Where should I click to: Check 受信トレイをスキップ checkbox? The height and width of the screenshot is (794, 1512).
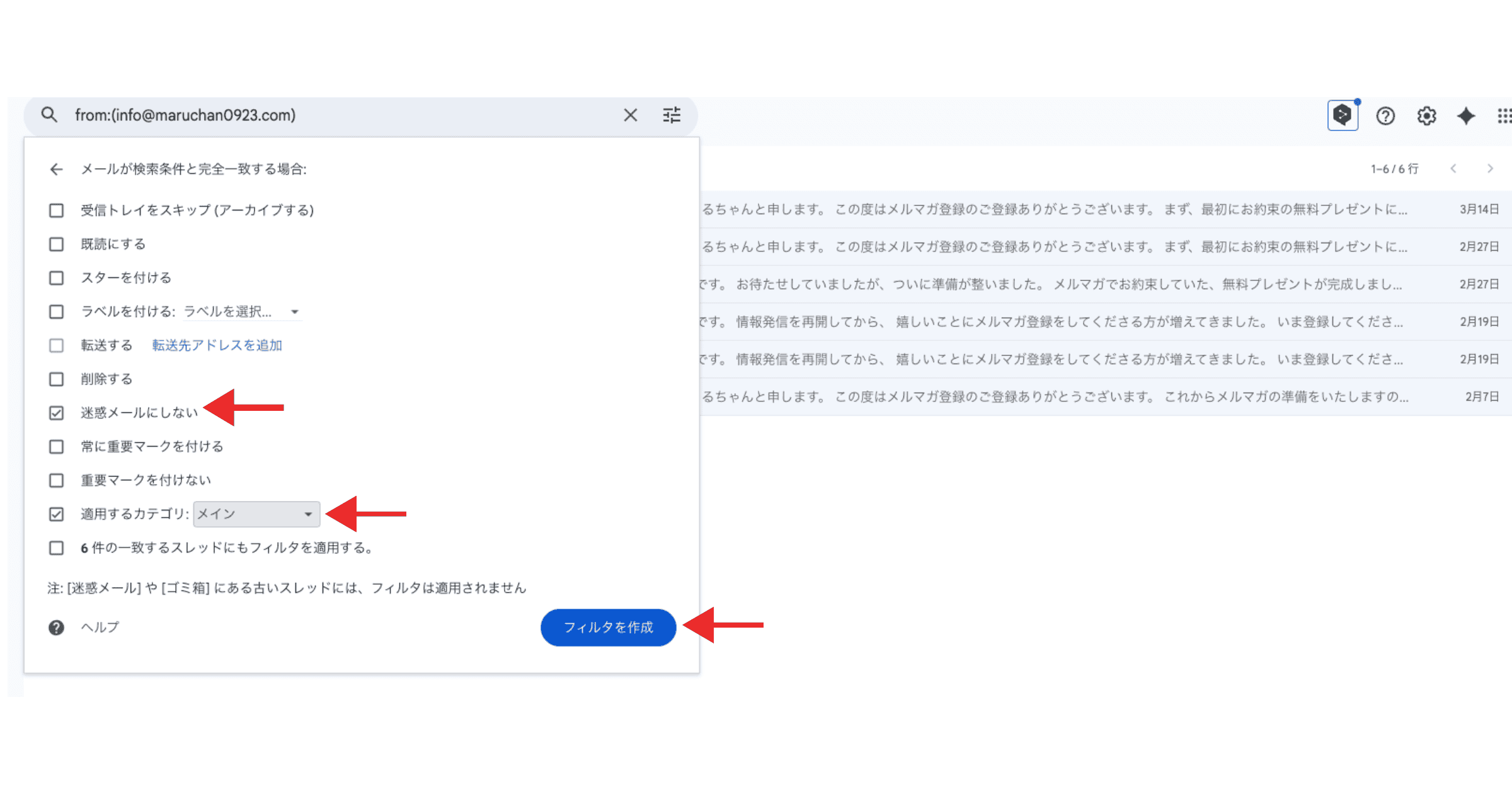[x=57, y=210]
